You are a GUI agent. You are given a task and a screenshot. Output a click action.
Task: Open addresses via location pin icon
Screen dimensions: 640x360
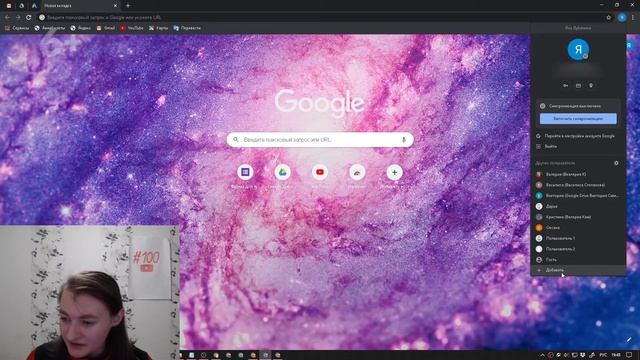tap(591, 86)
